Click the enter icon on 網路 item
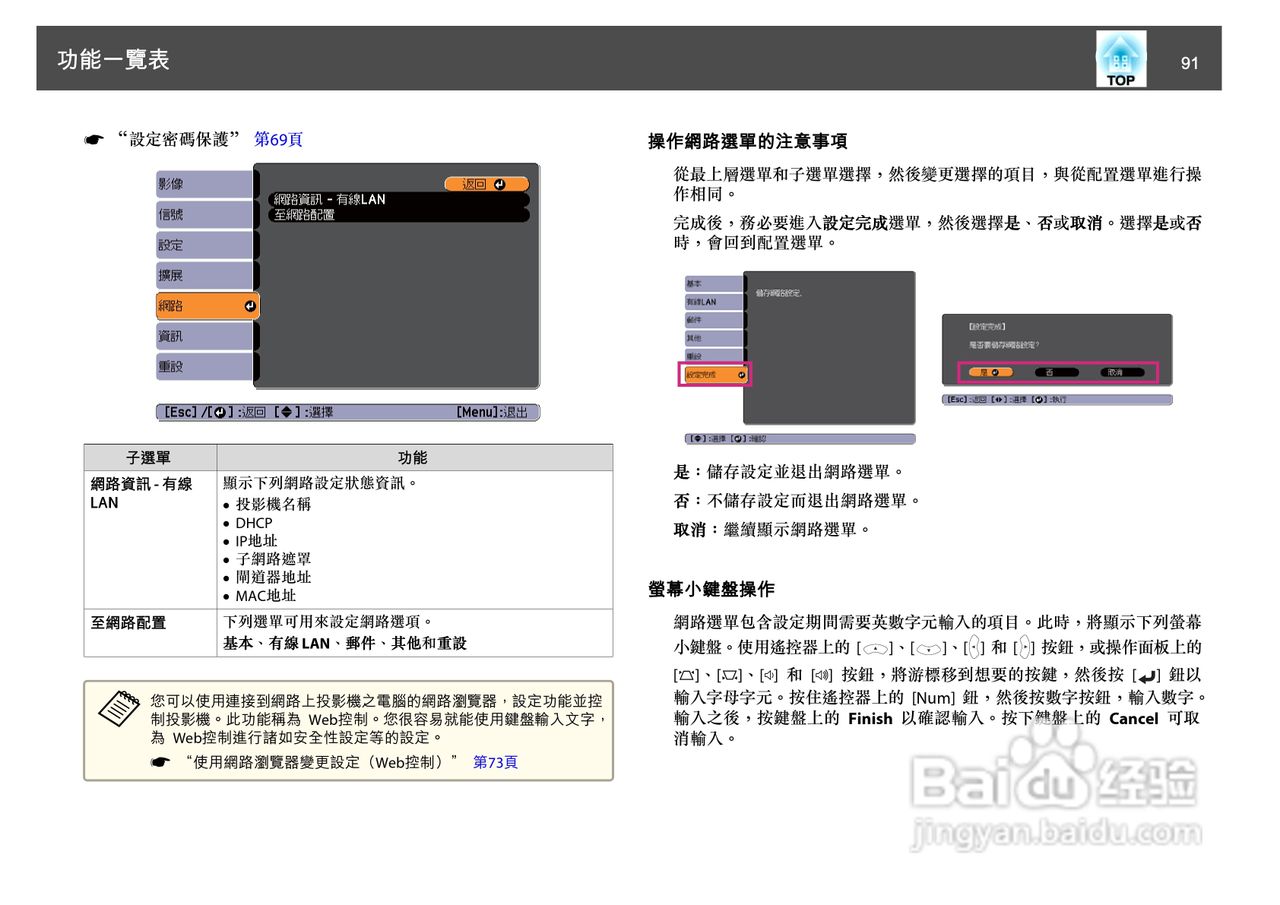This screenshot has height=905, width=1280. 249,306
